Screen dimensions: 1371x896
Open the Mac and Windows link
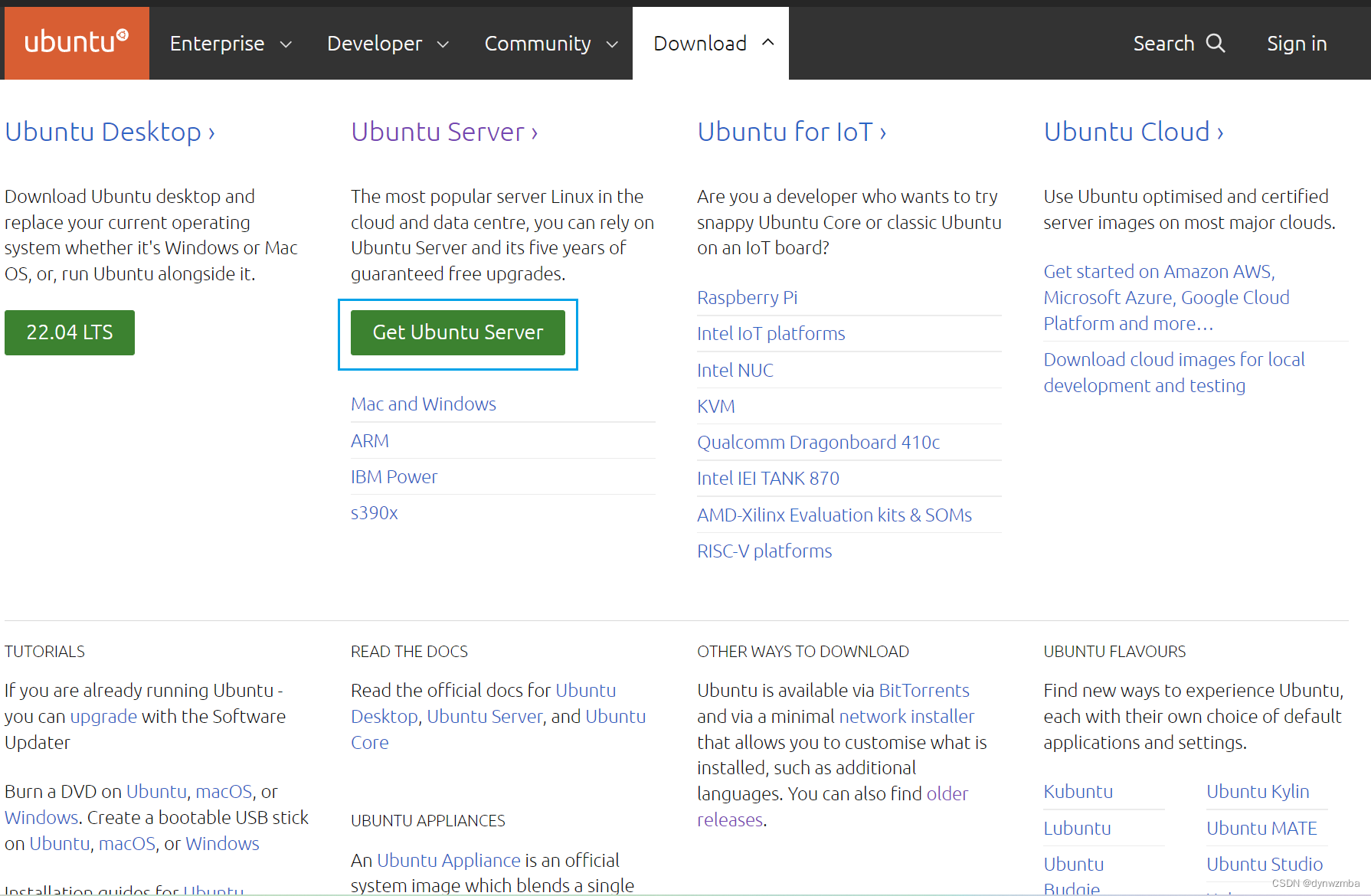coord(424,404)
